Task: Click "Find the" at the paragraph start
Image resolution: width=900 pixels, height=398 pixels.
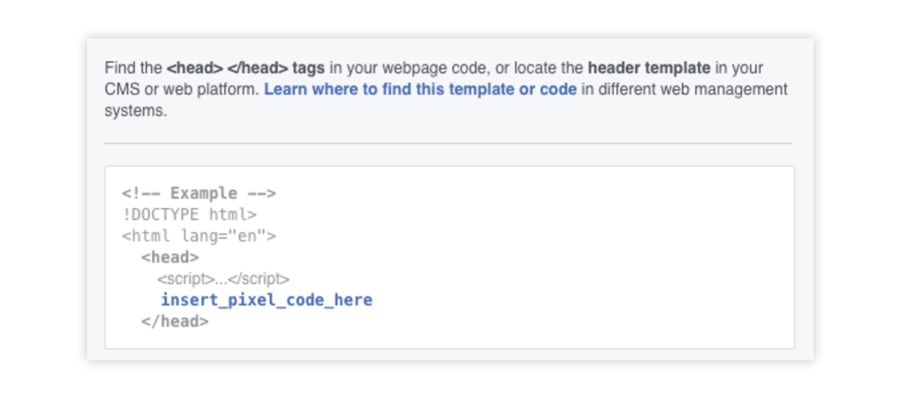Action: pyautogui.click(x=133, y=68)
